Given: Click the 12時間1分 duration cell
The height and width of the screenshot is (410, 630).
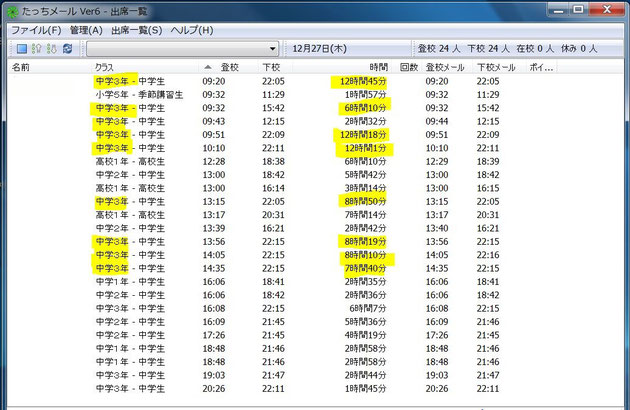Looking at the screenshot, I should point(366,148).
